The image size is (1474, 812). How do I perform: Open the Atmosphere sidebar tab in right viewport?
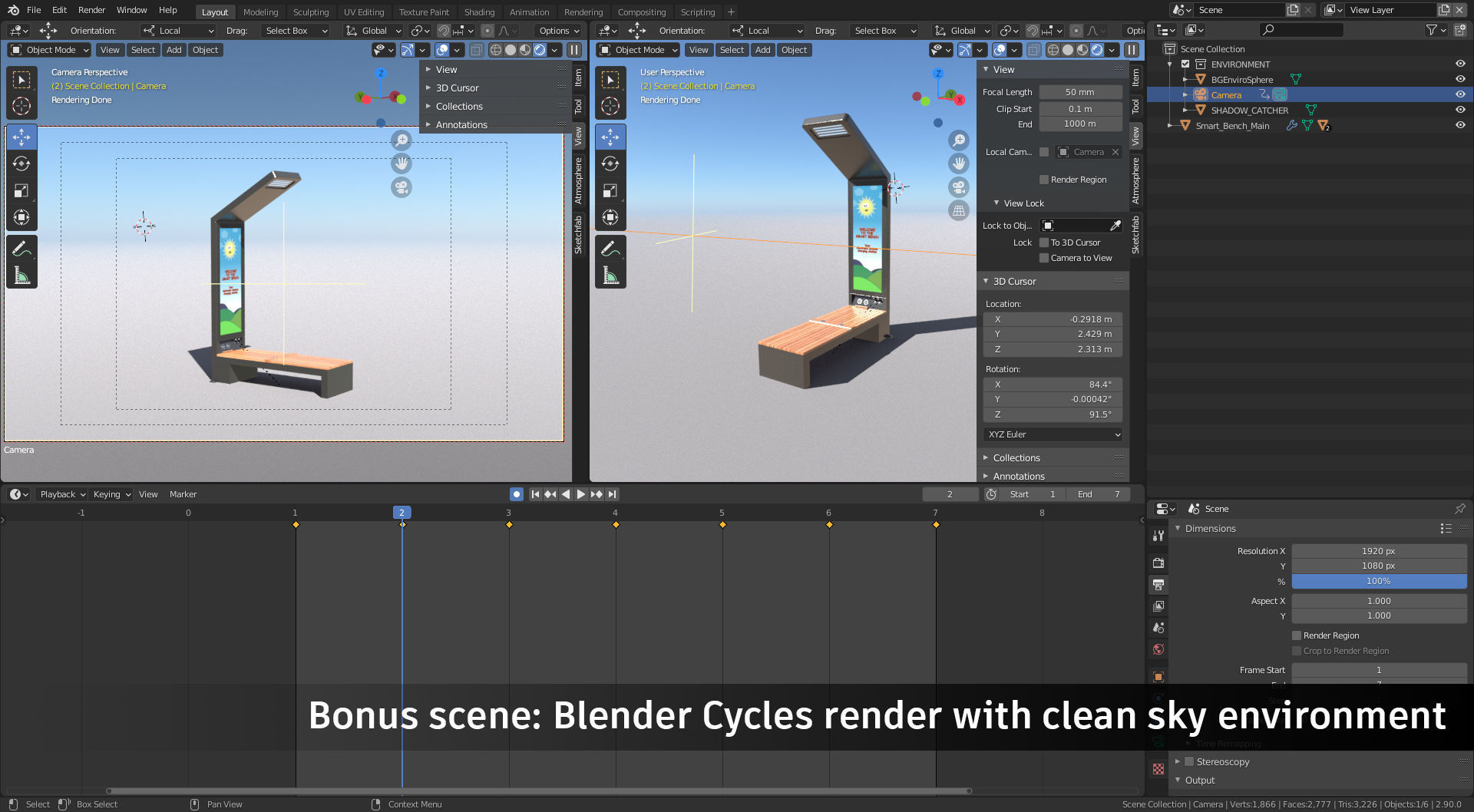(x=1135, y=181)
